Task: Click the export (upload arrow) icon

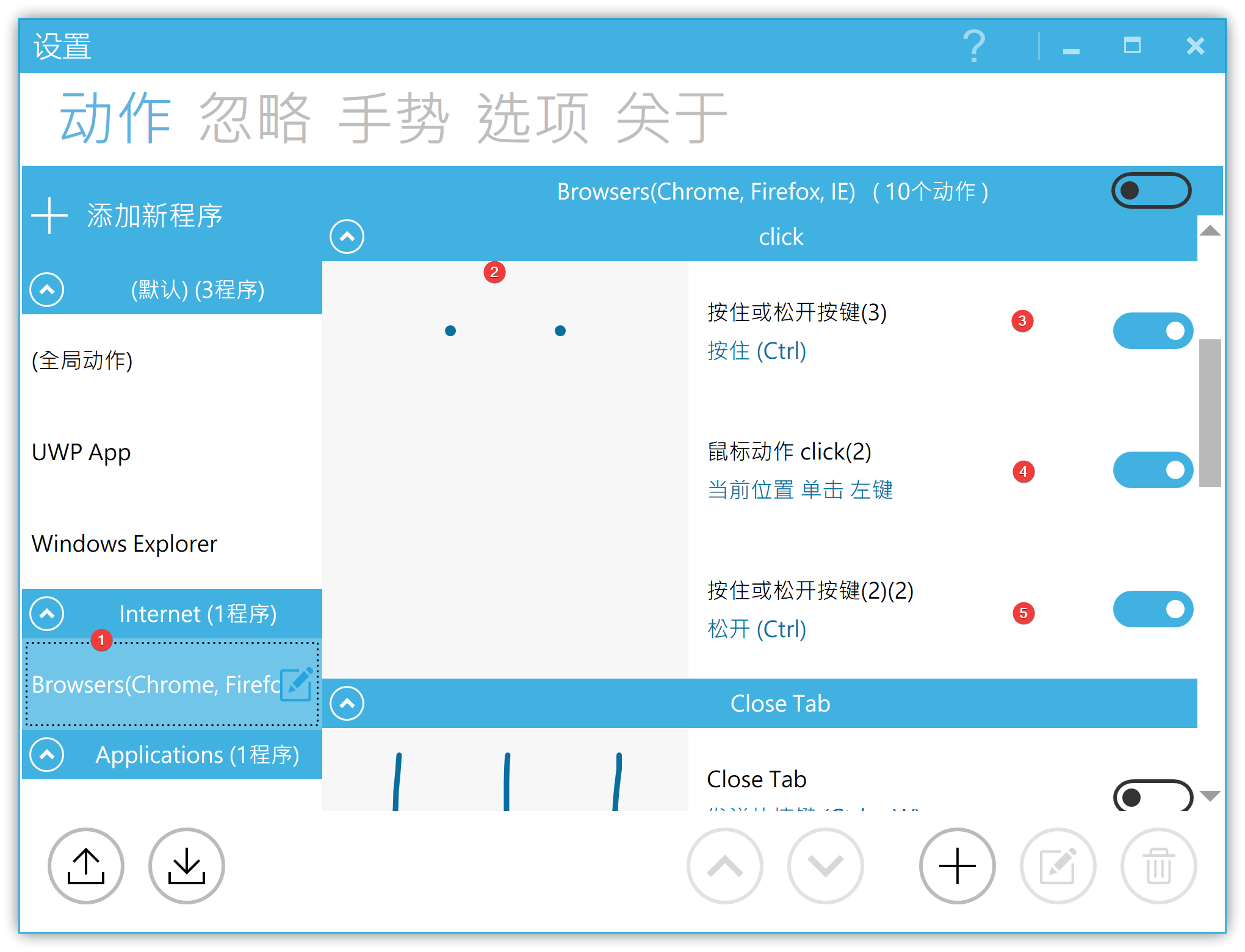Action: tap(86, 865)
